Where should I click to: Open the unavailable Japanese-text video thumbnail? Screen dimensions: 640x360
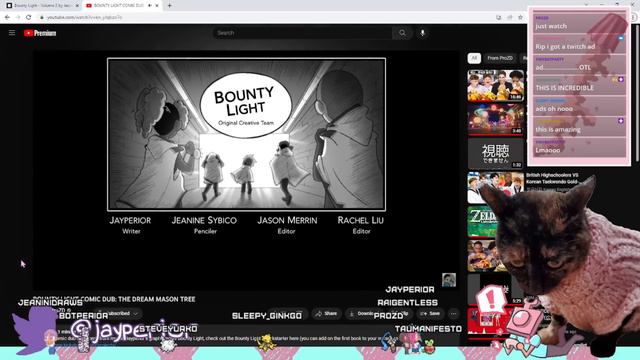496,153
